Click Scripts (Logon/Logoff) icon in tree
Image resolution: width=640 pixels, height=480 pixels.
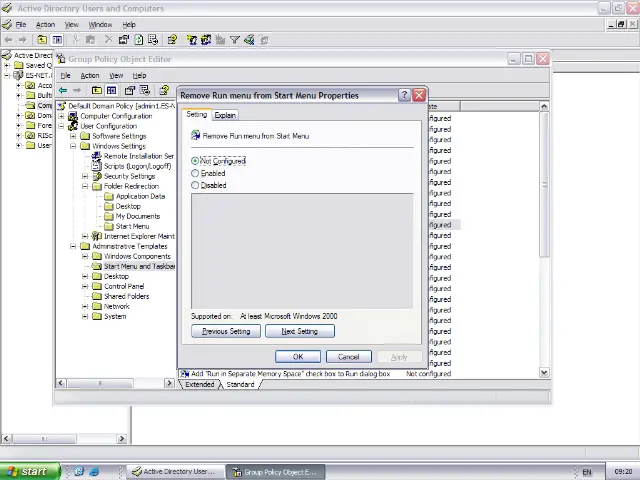coord(97,166)
